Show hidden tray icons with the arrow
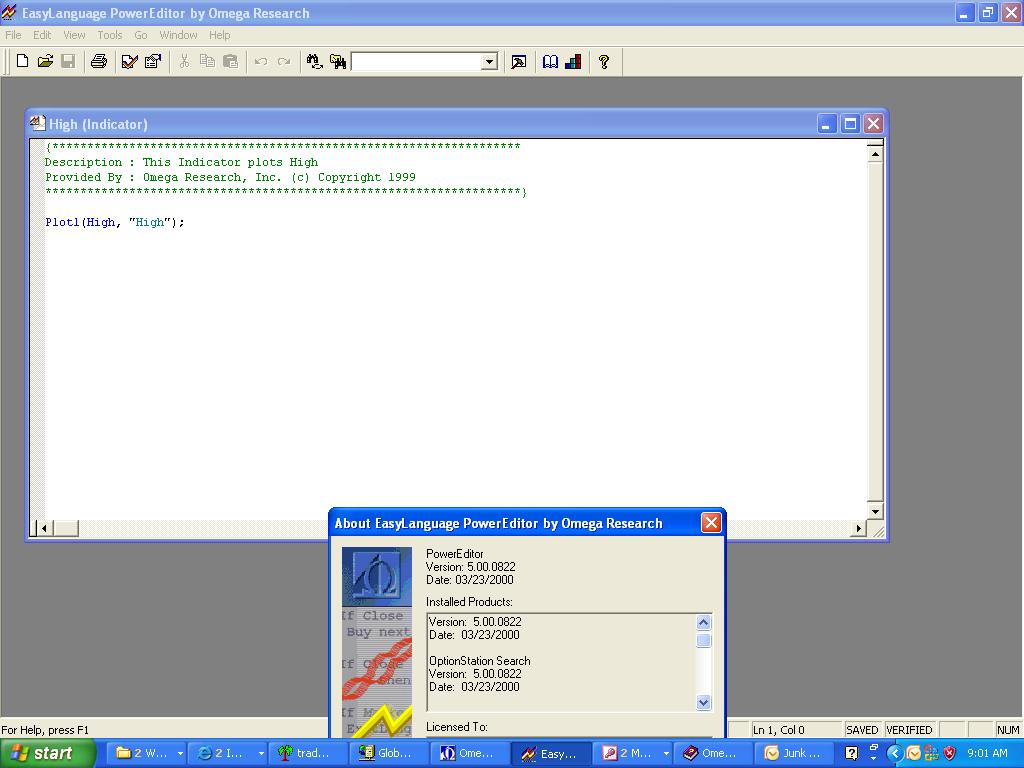This screenshot has height=768, width=1024. click(x=894, y=753)
